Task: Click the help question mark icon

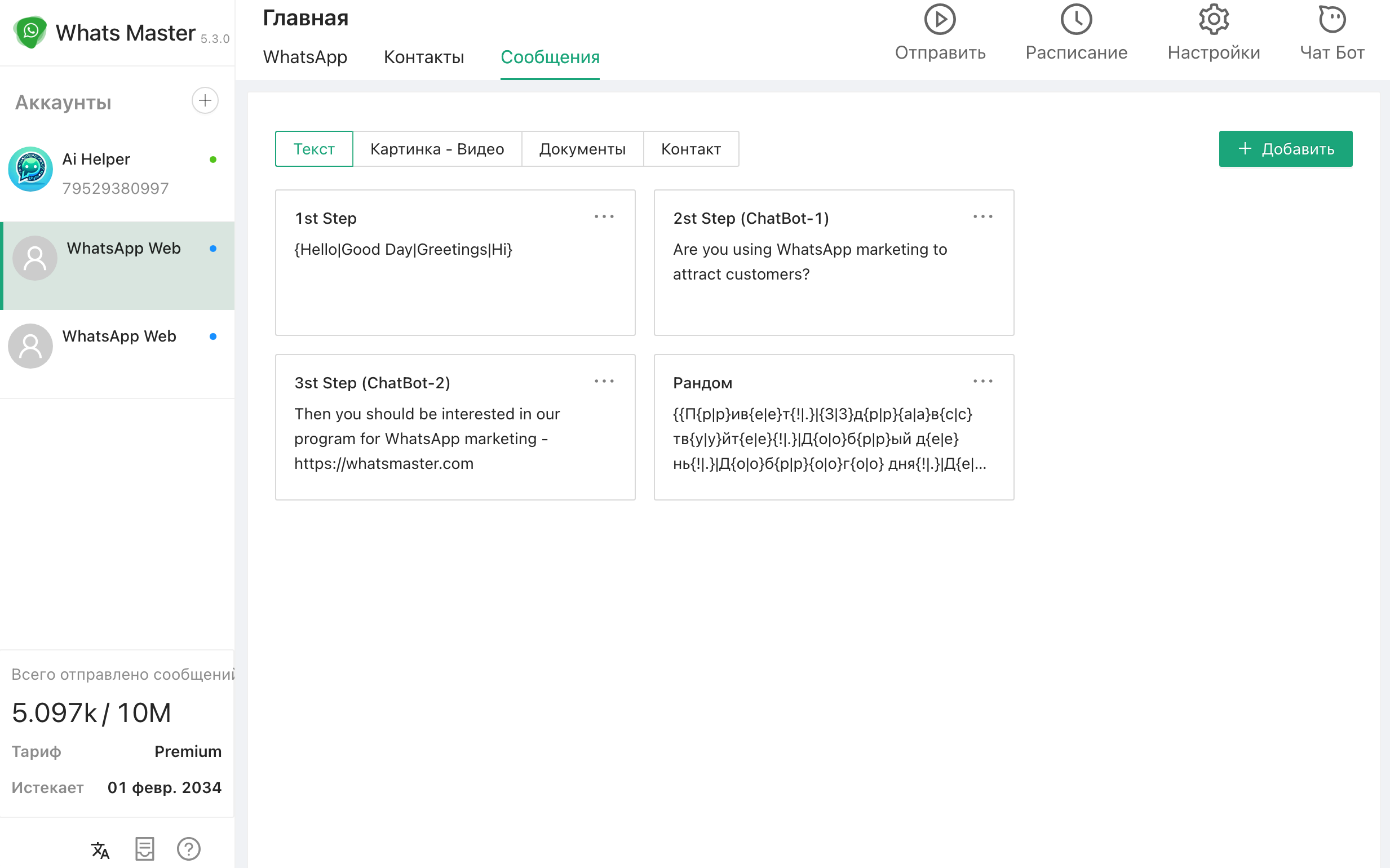Action: point(188,848)
